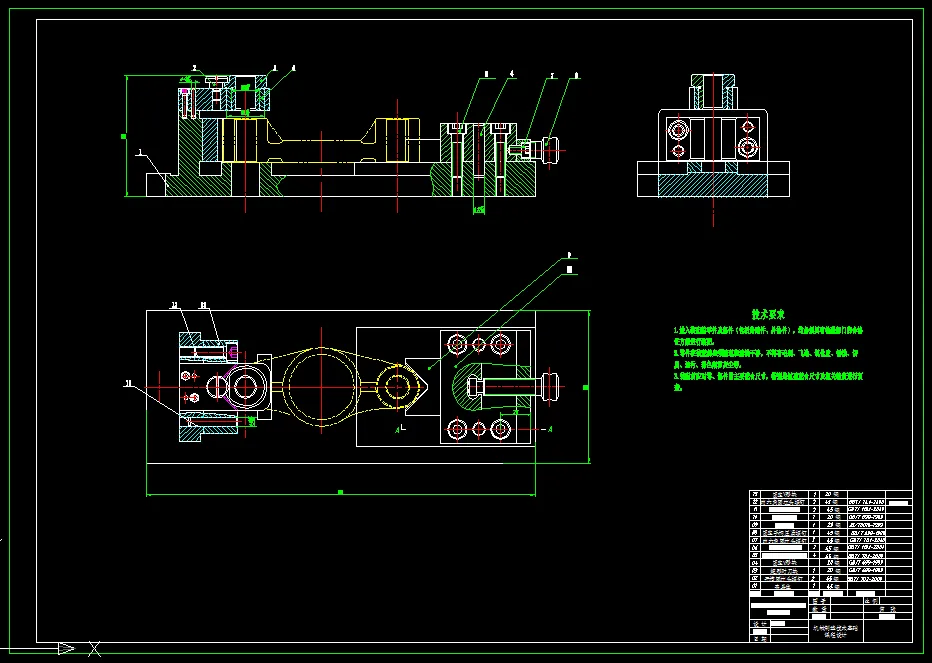Image resolution: width=932 pixels, height=663 pixels.
Task: Select balloon 9 leader label above the plan view
Action: (x=569, y=256)
